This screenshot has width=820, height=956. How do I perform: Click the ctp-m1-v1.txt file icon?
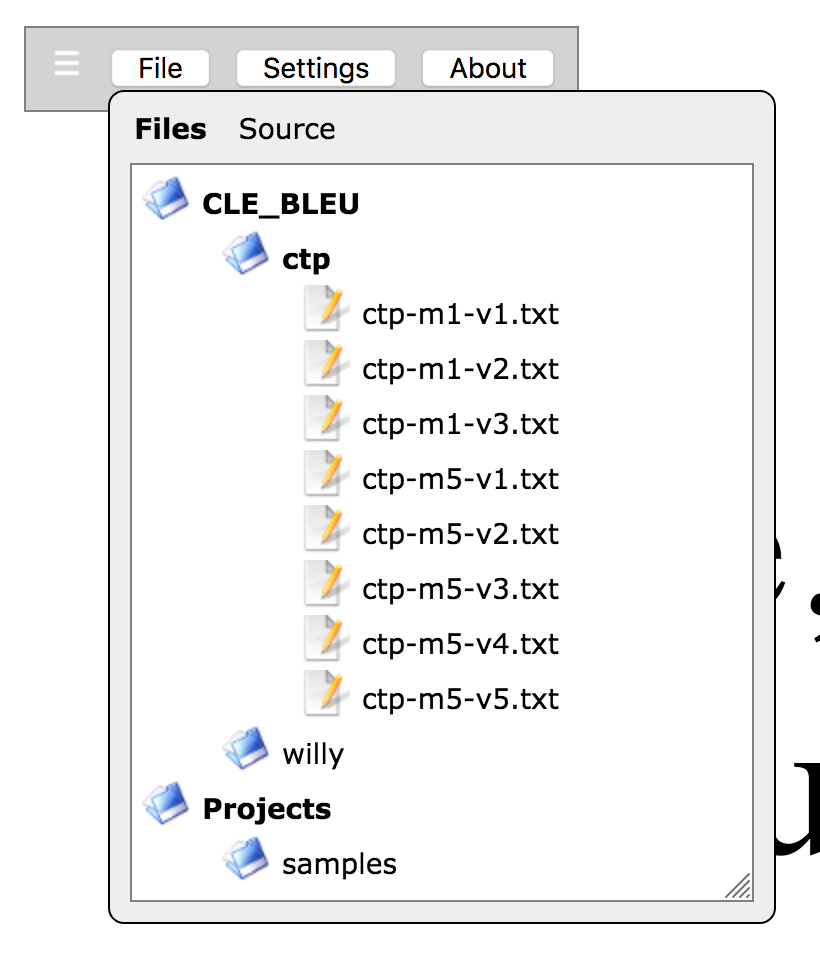[327, 308]
